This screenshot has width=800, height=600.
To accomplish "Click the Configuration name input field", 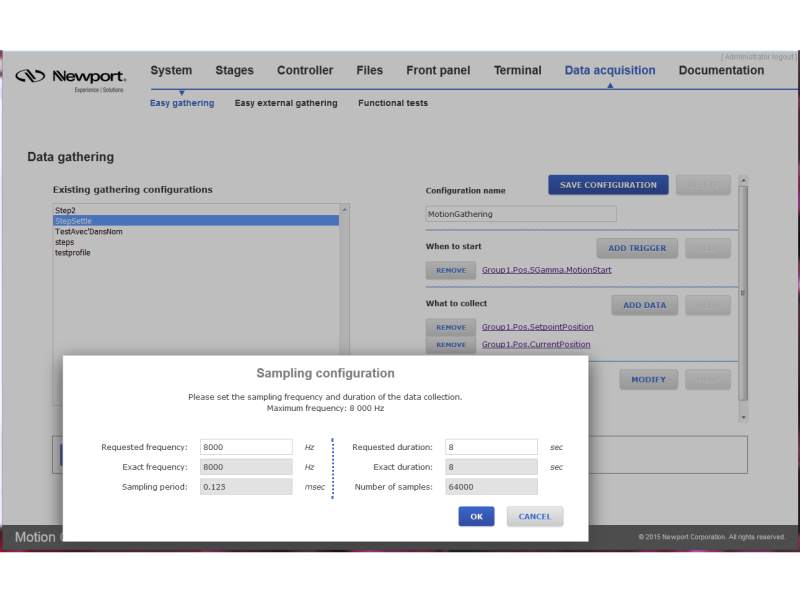I will tap(521, 214).
